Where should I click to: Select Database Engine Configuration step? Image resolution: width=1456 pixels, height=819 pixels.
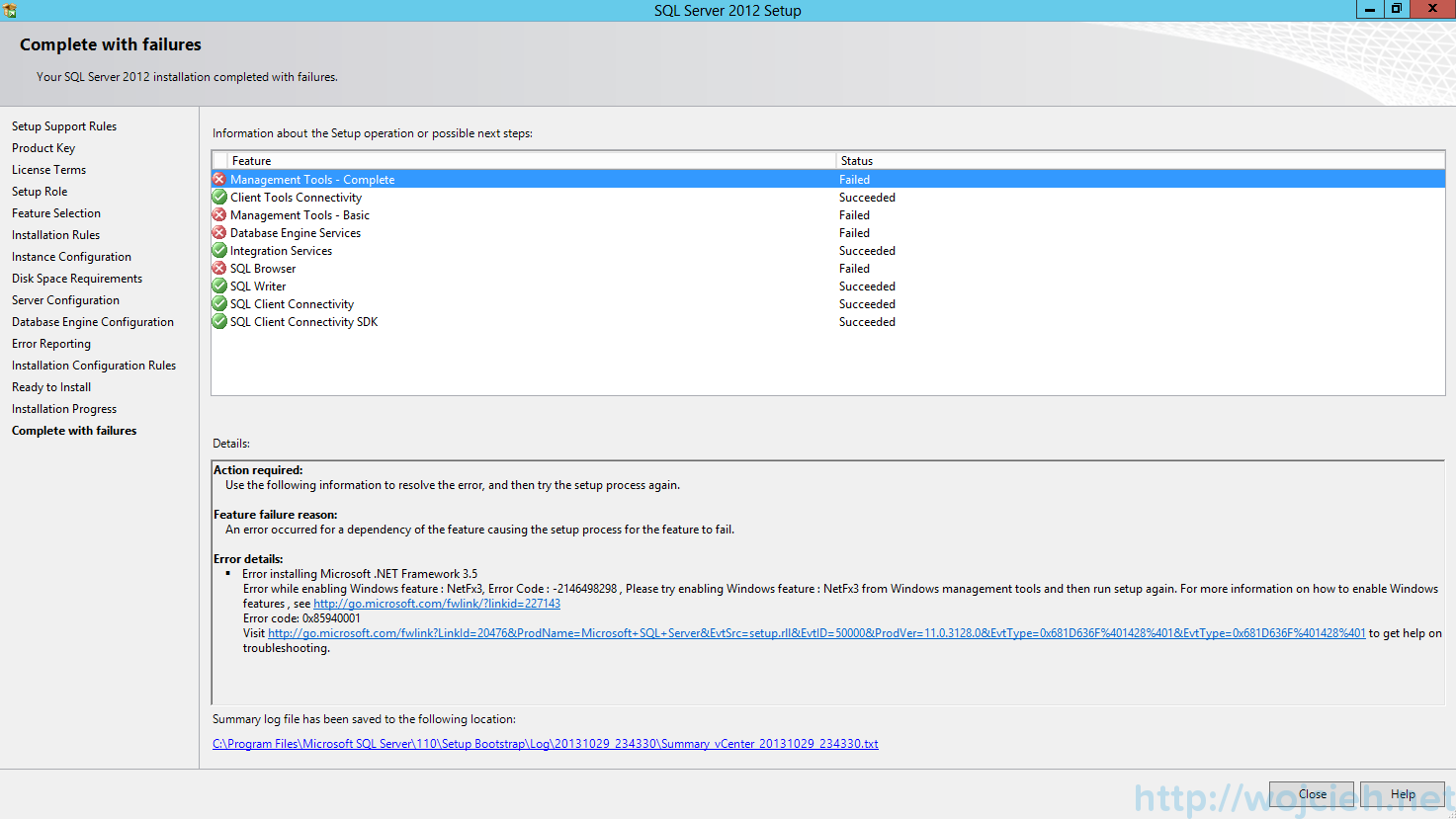pyautogui.click(x=93, y=322)
